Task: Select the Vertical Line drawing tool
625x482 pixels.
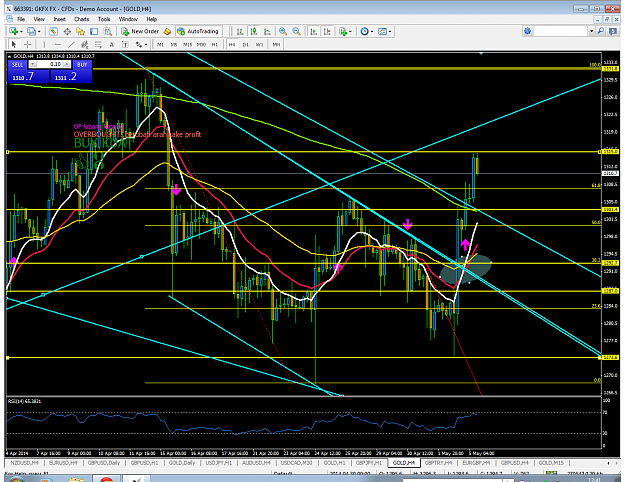Action: (x=44, y=44)
